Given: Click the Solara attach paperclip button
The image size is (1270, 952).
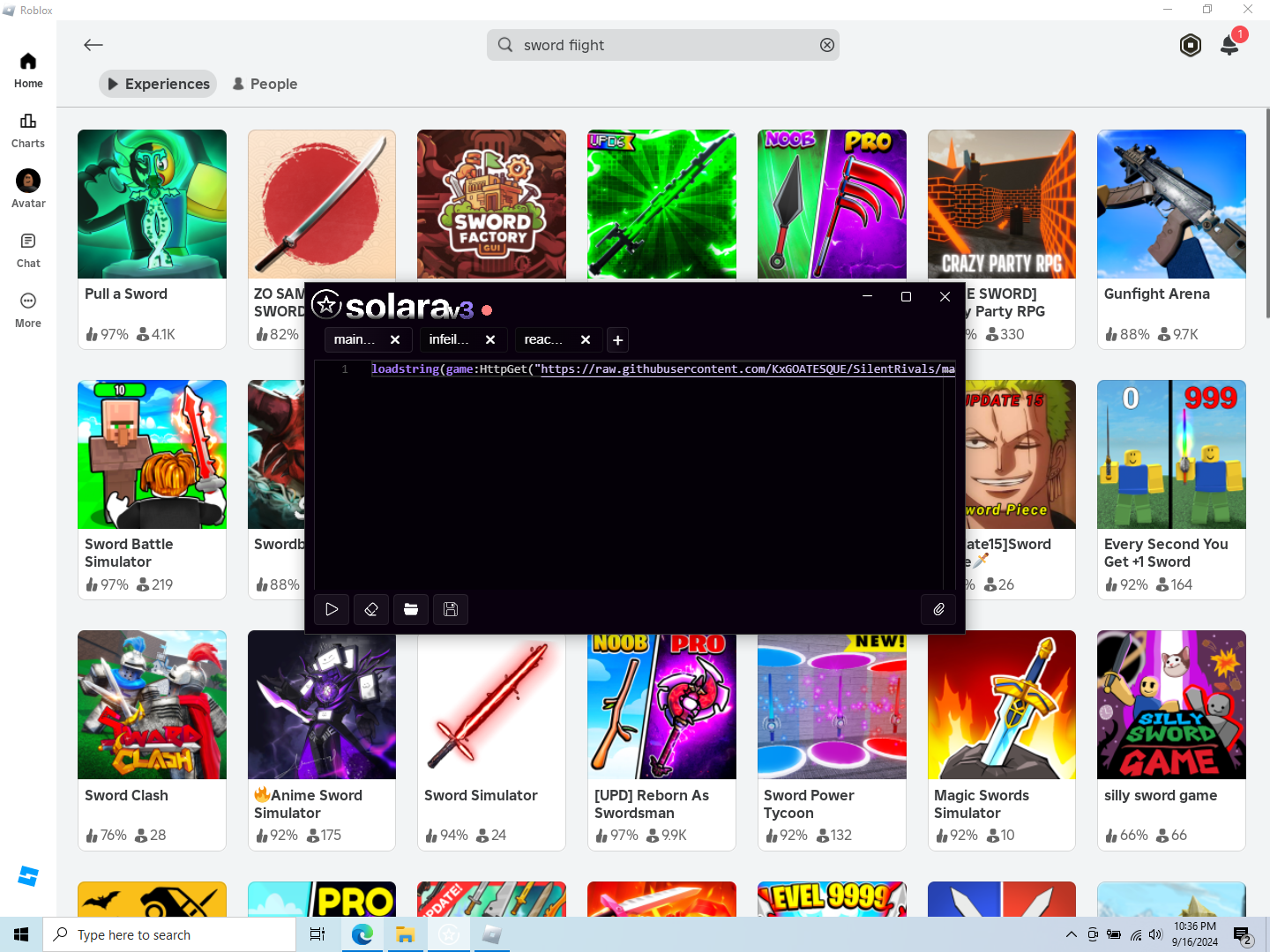Looking at the screenshot, I should point(938,609).
